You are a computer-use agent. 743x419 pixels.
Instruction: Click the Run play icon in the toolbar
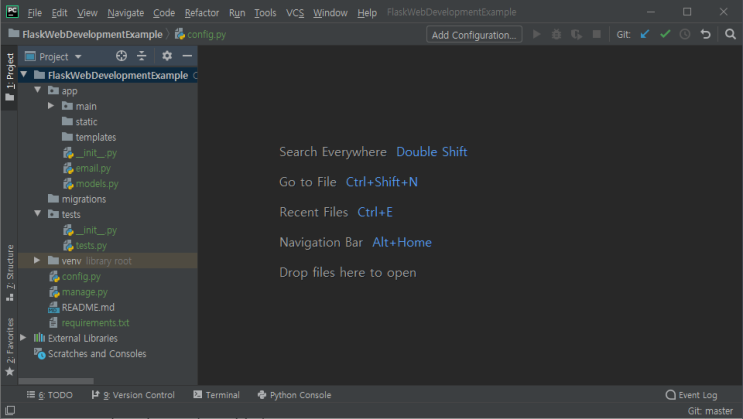[536, 35]
